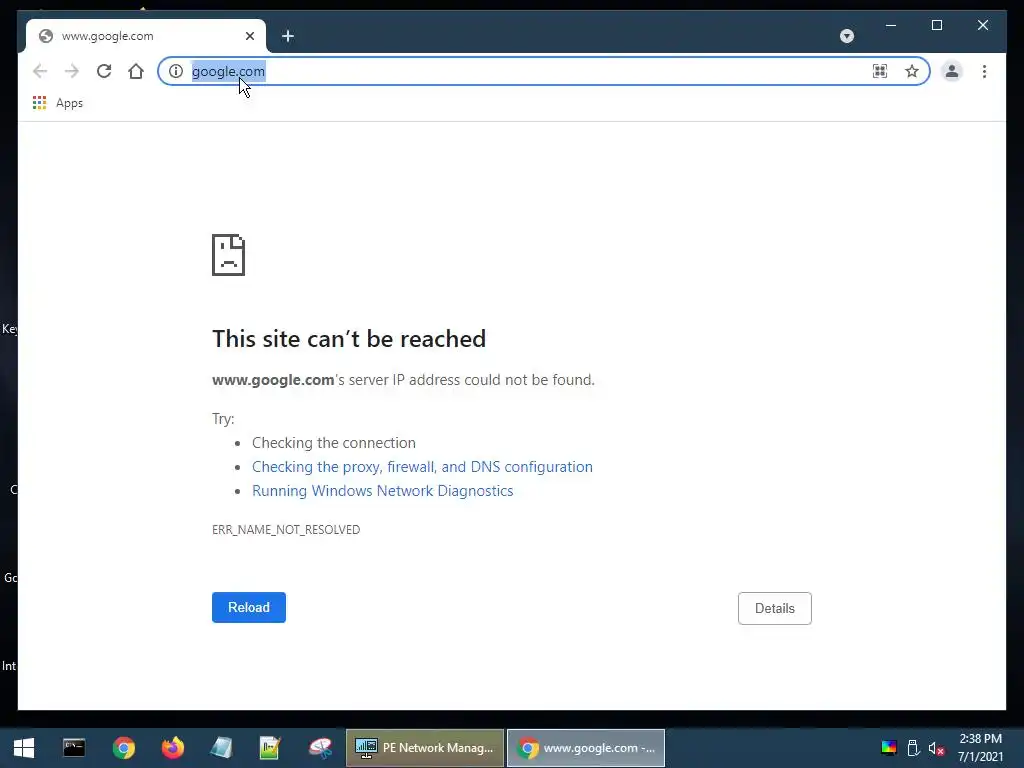Viewport: 1024px width, 768px height.
Task: Click the www.google.com Chrome taskbar button
Action: pos(586,748)
